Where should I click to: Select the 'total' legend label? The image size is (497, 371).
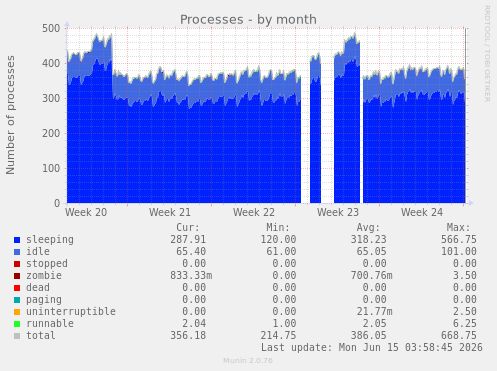[x=41, y=335]
